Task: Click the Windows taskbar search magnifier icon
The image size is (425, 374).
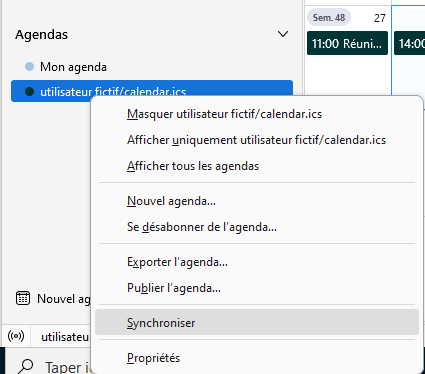Action: 25,367
